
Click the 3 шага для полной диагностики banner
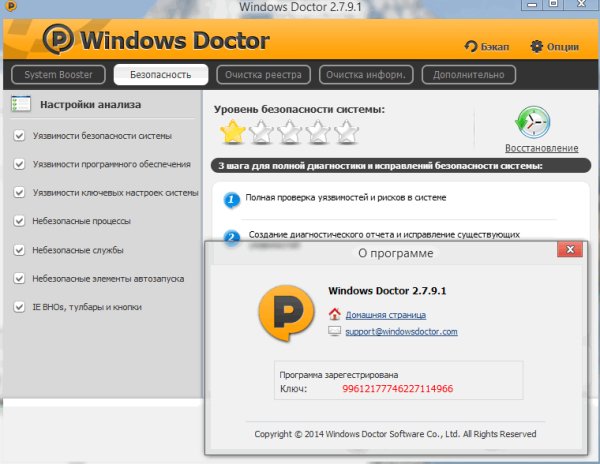pyautogui.click(x=401, y=166)
